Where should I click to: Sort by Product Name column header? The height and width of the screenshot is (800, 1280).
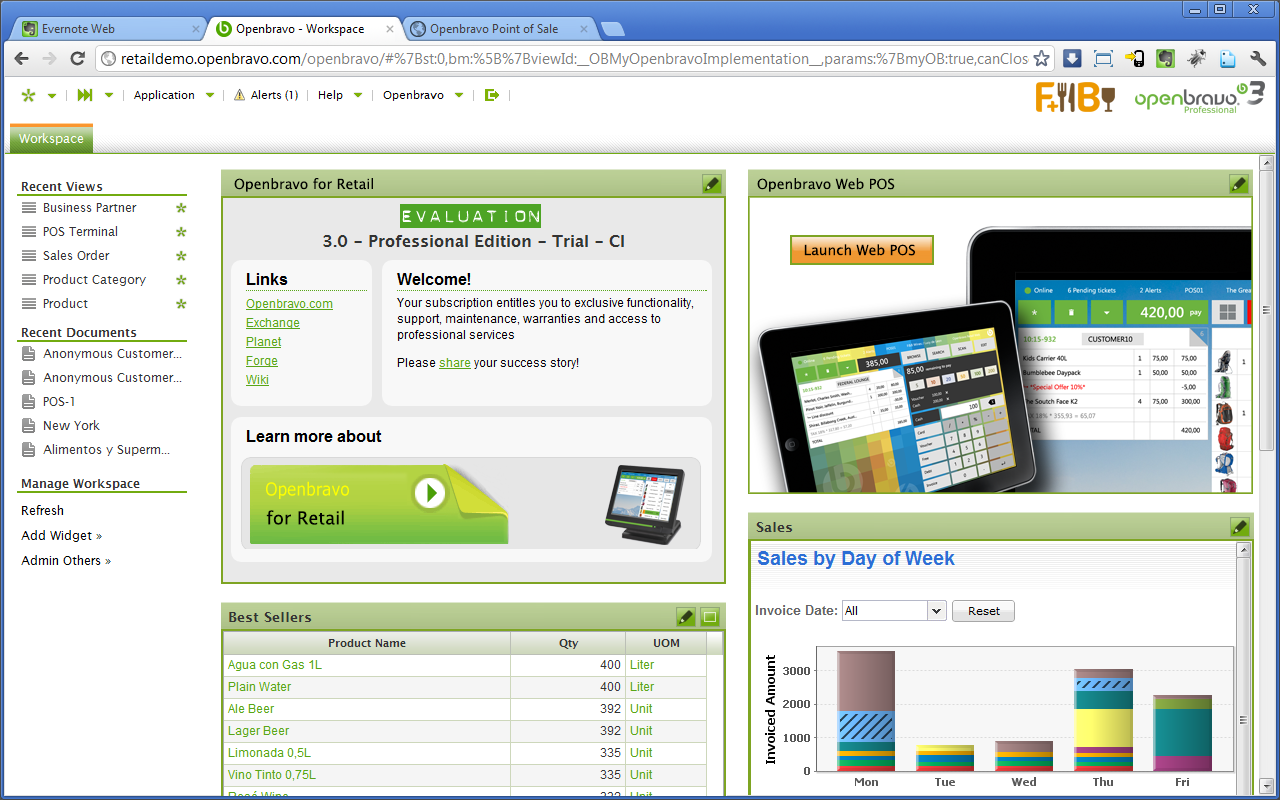tap(367, 643)
